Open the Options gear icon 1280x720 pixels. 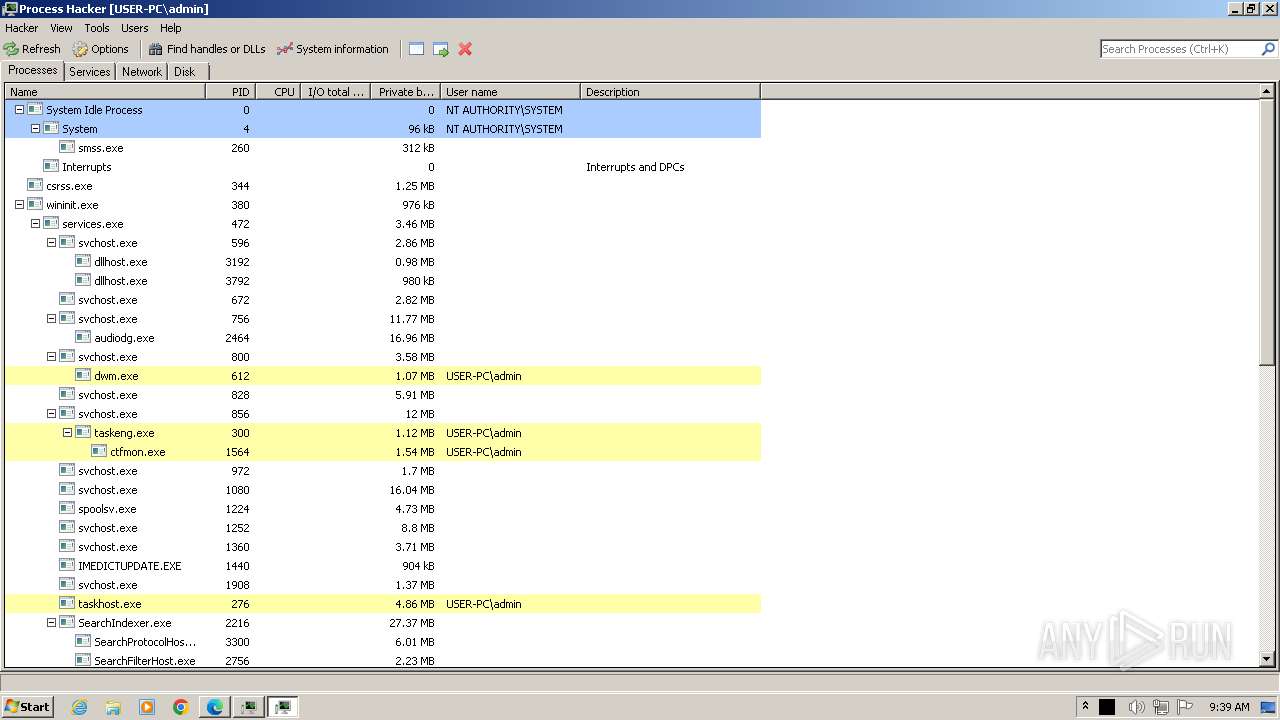[x=80, y=49]
